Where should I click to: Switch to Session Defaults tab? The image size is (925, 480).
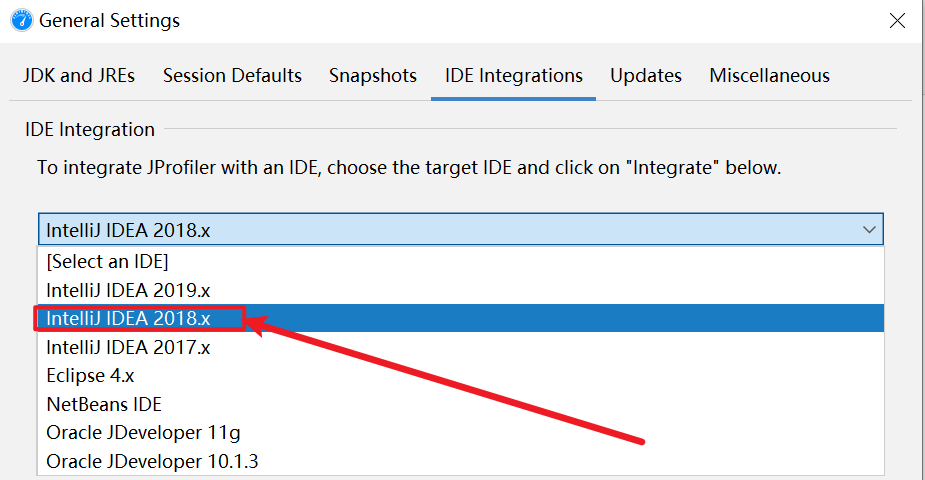(232, 75)
